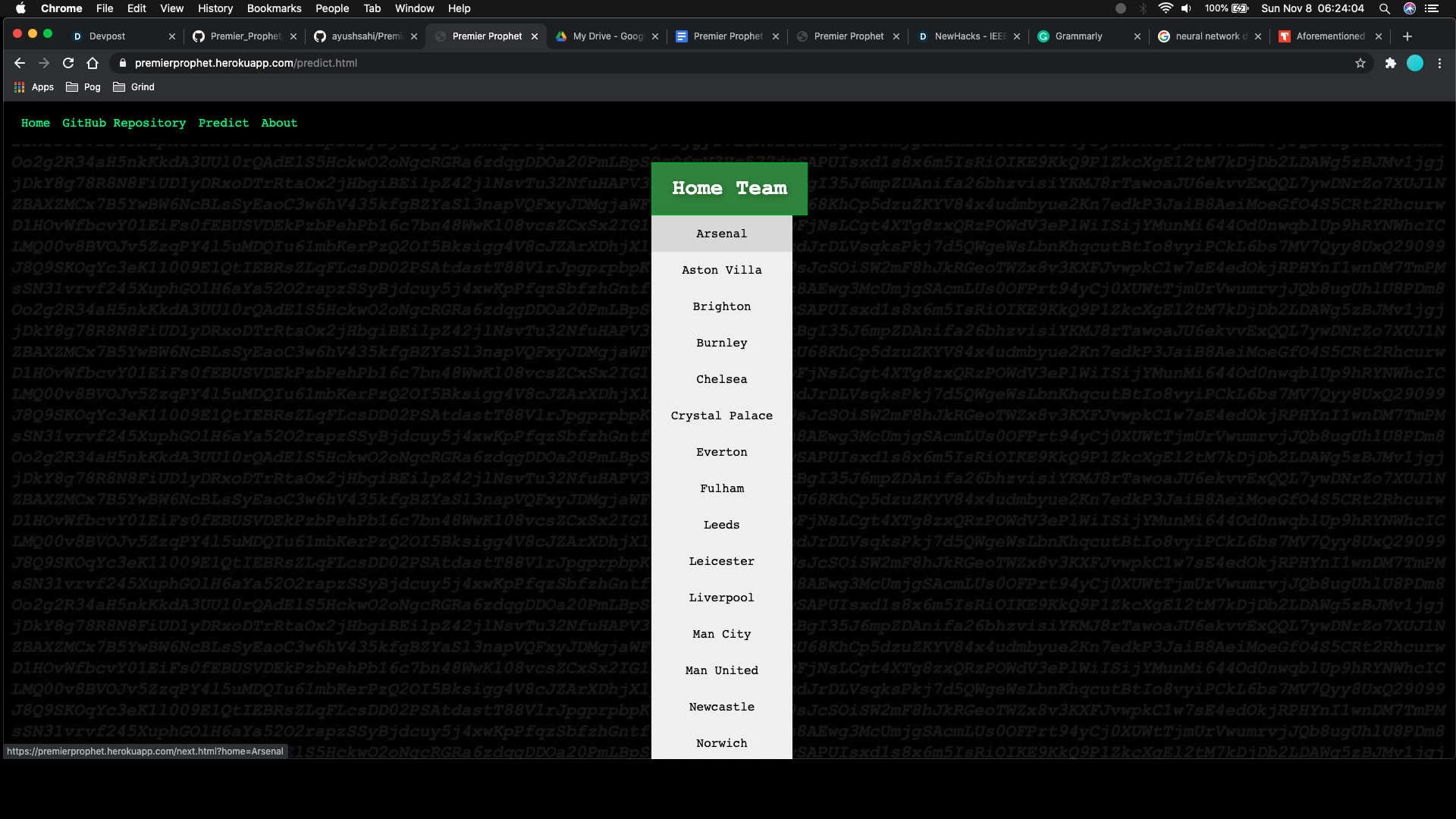Go to the About page link

coord(279,123)
